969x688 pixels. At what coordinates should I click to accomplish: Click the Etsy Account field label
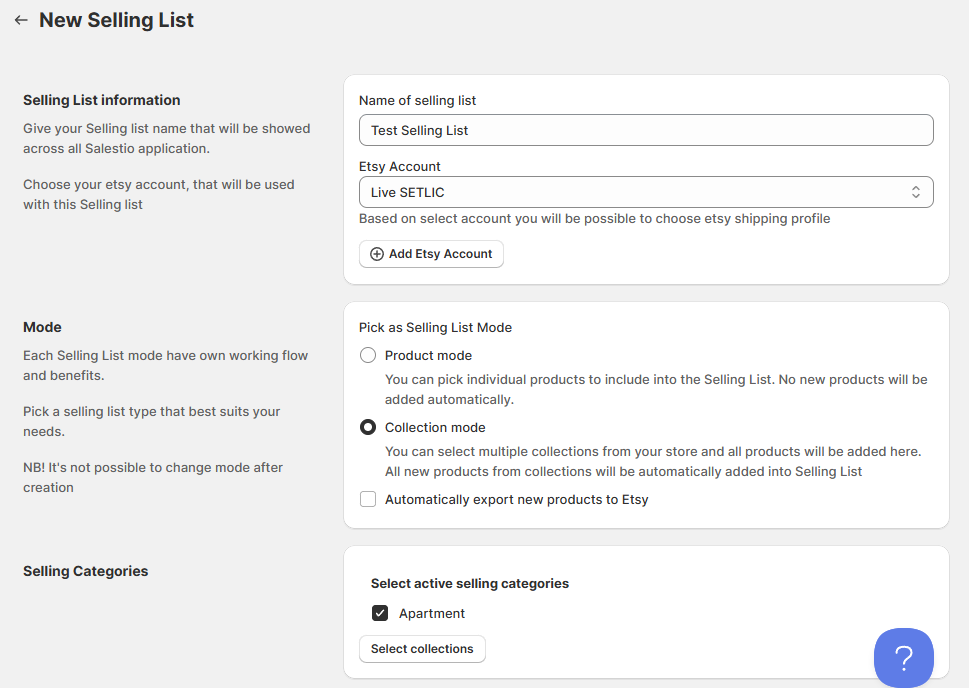click(399, 167)
